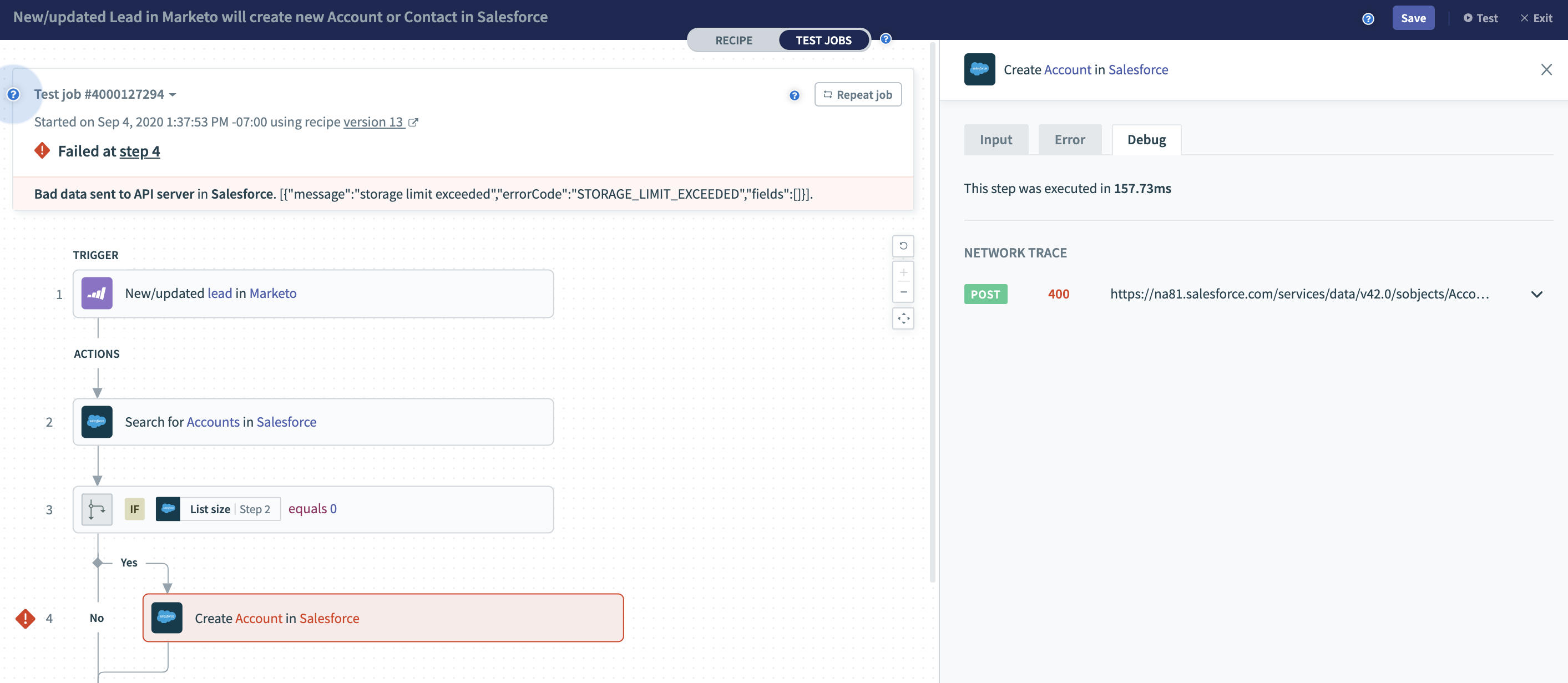Zoom out of the recipe canvas
The height and width of the screenshot is (683, 1568).
point(903,292)
